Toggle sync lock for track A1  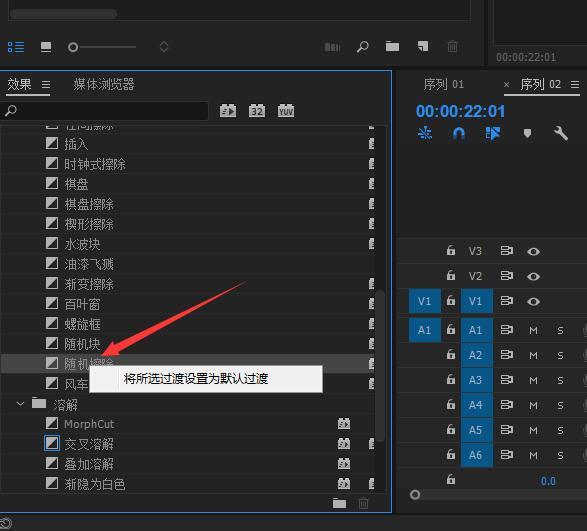point(507,330)
